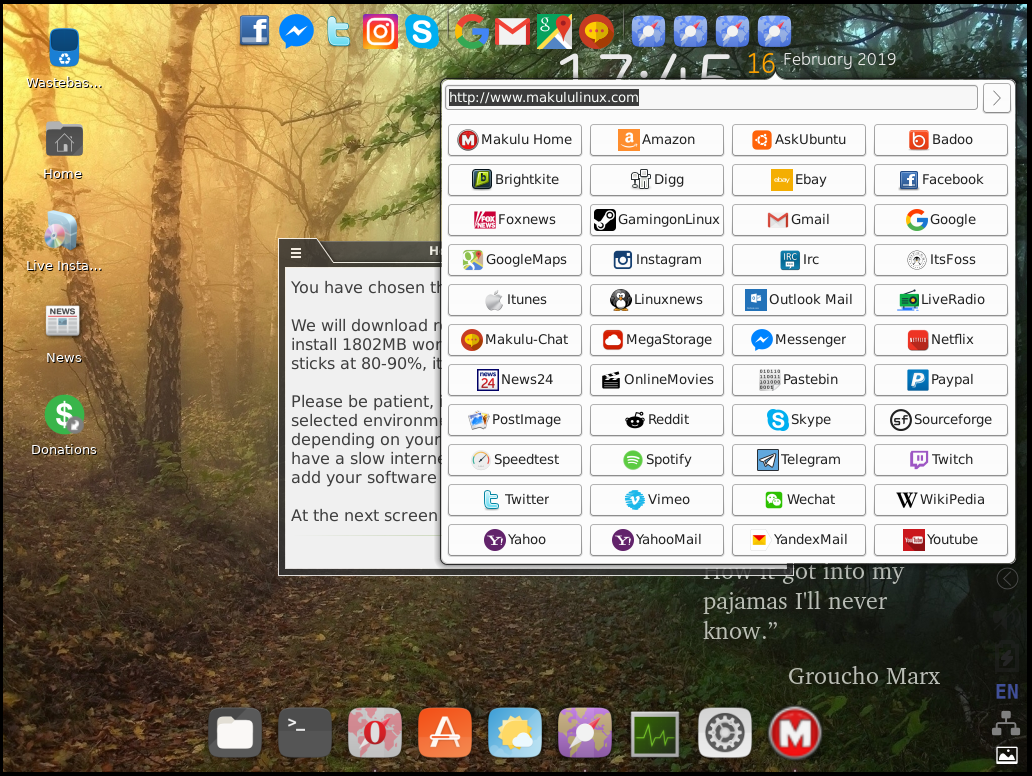Open the system monitor dock icon
The width and height of the screenshot is (1032, 776).
click(654, 732)
